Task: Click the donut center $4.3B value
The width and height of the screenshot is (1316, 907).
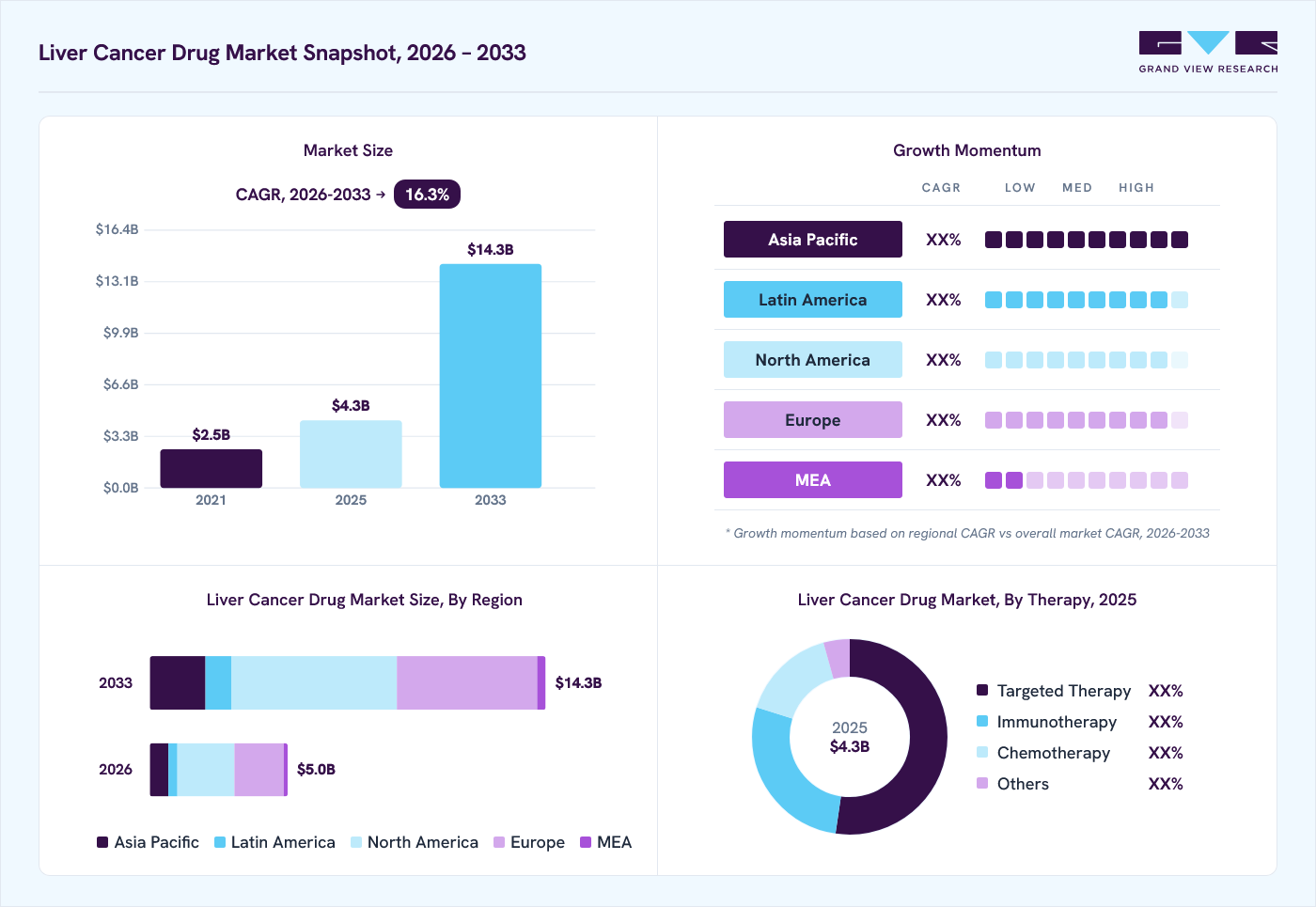Action: (850, 746)
